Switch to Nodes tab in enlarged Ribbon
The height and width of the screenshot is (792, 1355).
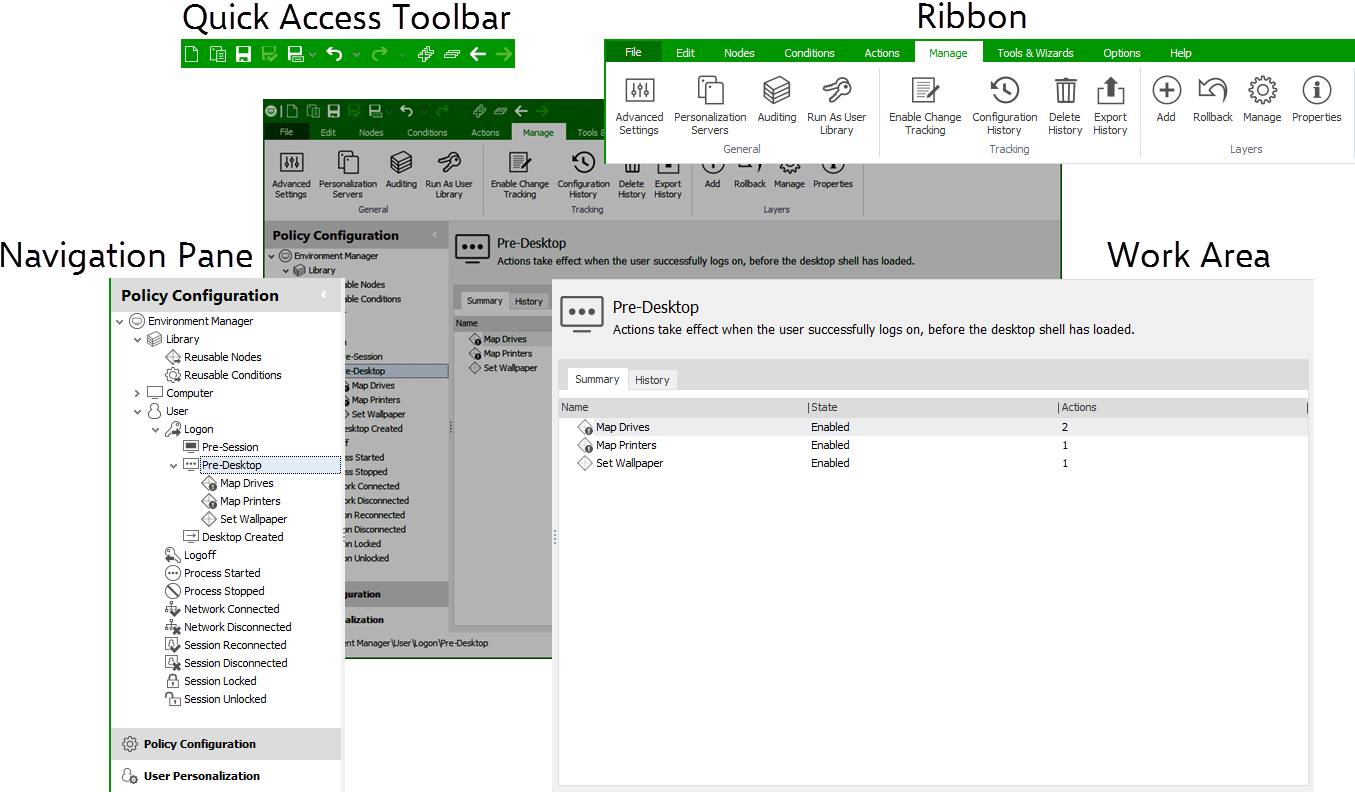[x=740, y=53]
